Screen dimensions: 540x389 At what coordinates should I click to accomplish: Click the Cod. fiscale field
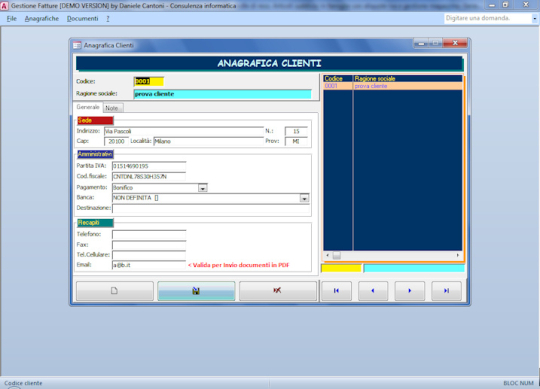(149, 177)
